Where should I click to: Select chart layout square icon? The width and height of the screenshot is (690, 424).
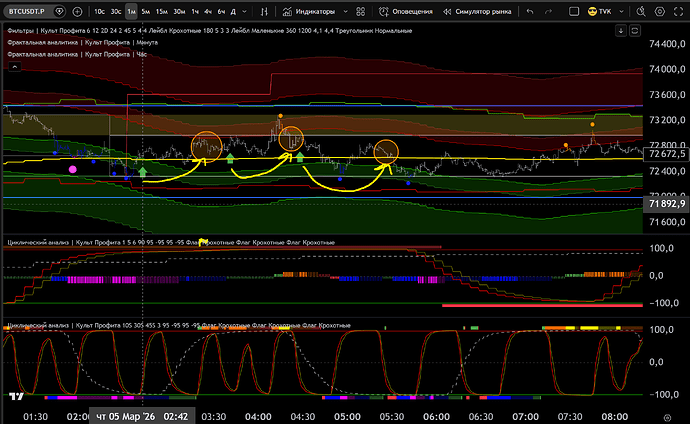pos(572,13)
